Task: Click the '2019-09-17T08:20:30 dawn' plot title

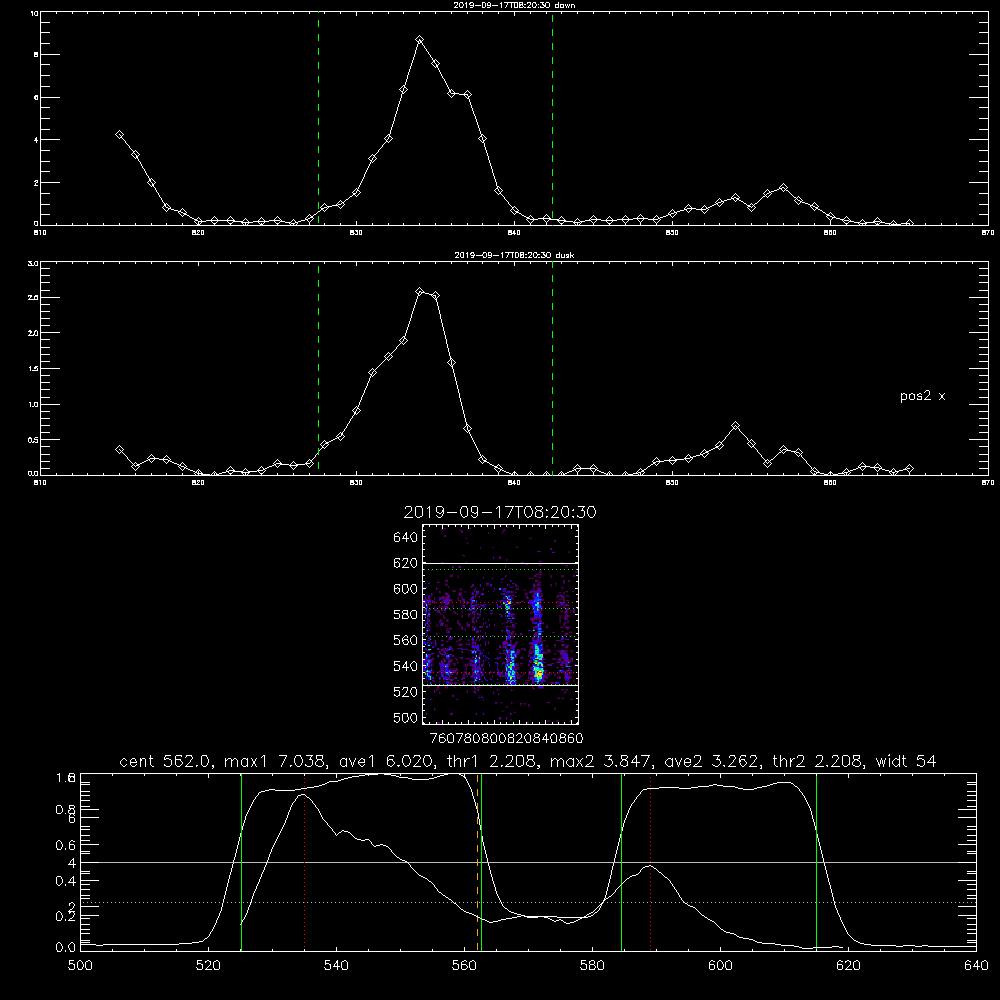Action: pos(514,5)
